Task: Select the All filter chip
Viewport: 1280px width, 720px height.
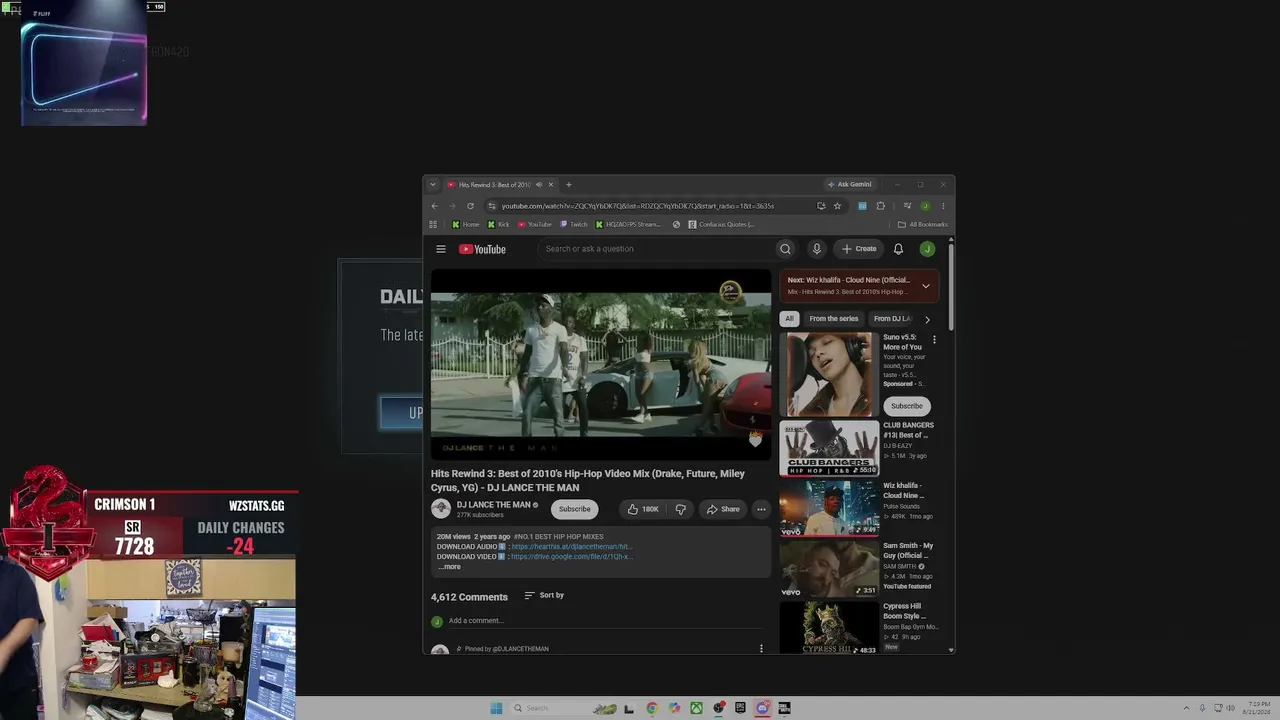Action: tap(789, 319)
